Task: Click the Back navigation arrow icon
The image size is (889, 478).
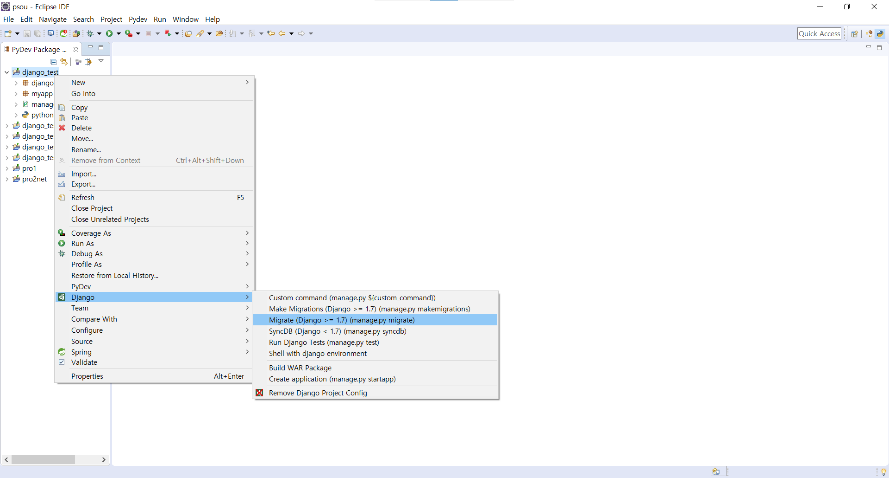Action: pos(282,33)
